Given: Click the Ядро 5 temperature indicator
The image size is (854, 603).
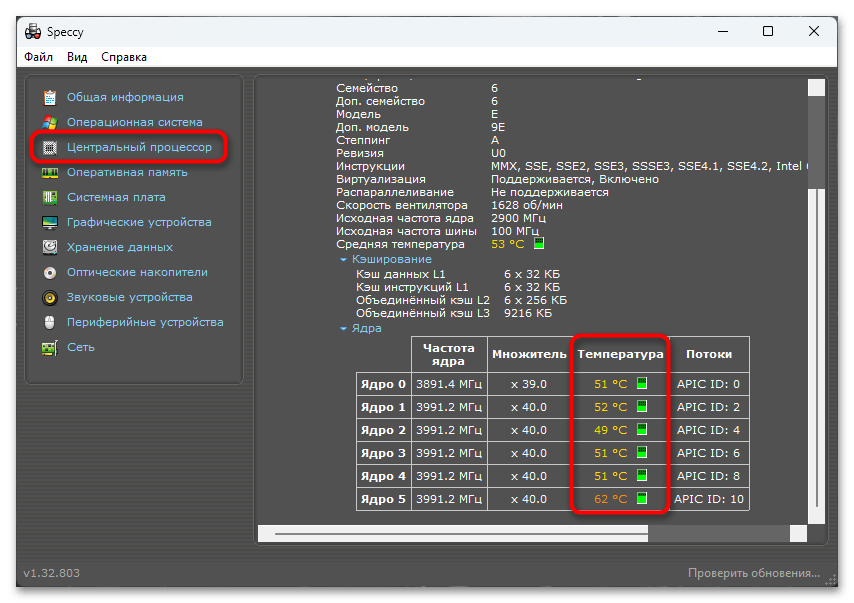Looking at the screenshot, I should click(x=642, y=499).
